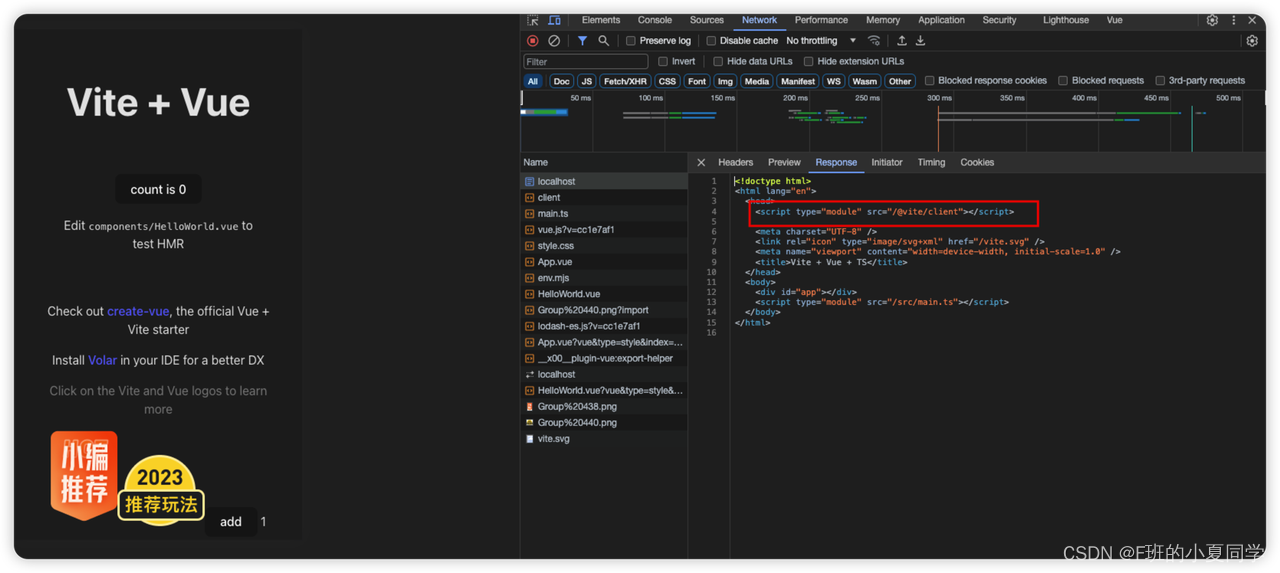Check Blocked response cookies
Viewport: 1280px width, 573px height.
tap(930, 81)
